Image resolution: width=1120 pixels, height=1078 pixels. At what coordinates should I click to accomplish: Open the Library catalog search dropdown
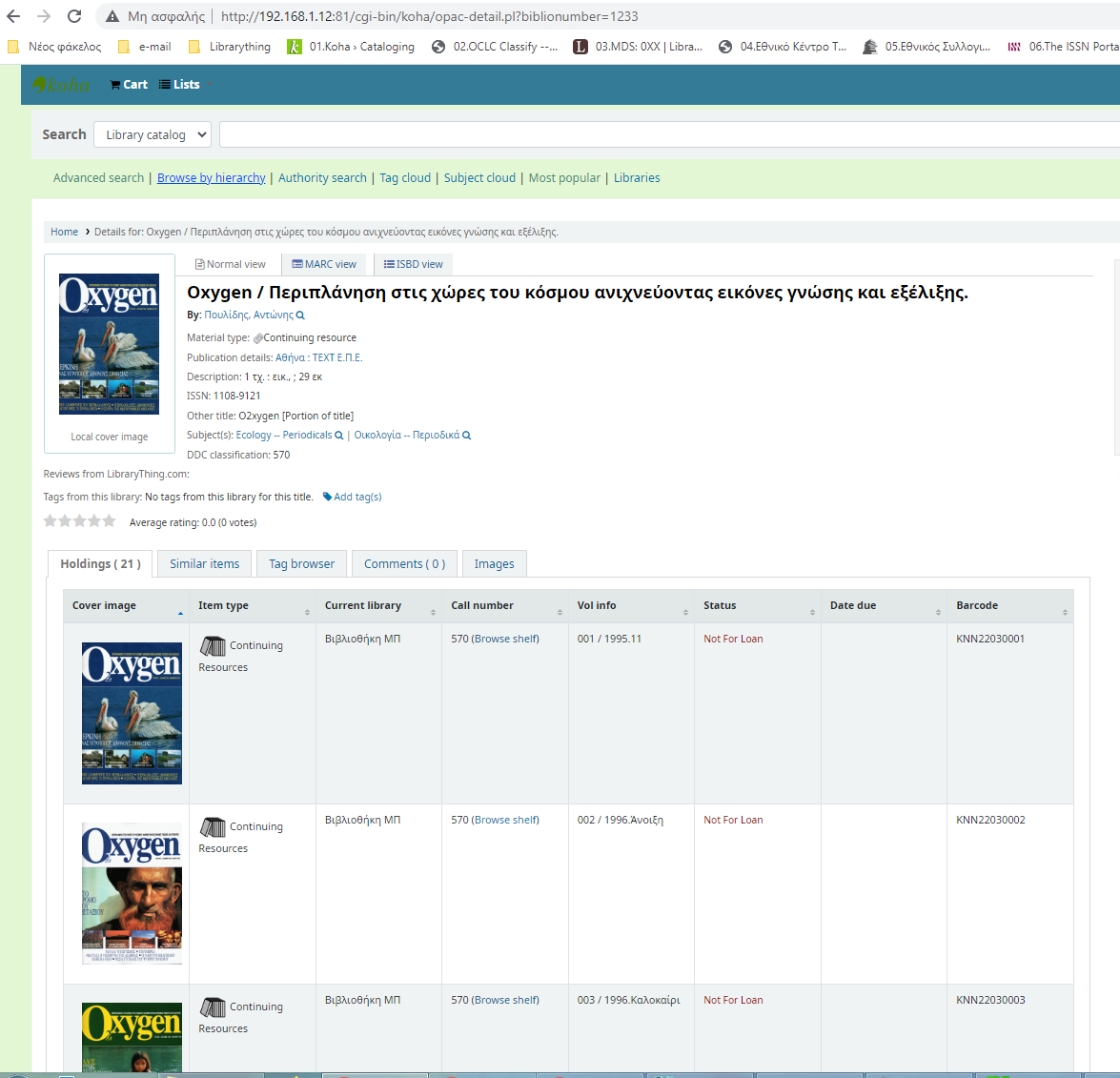coord(153,134)
